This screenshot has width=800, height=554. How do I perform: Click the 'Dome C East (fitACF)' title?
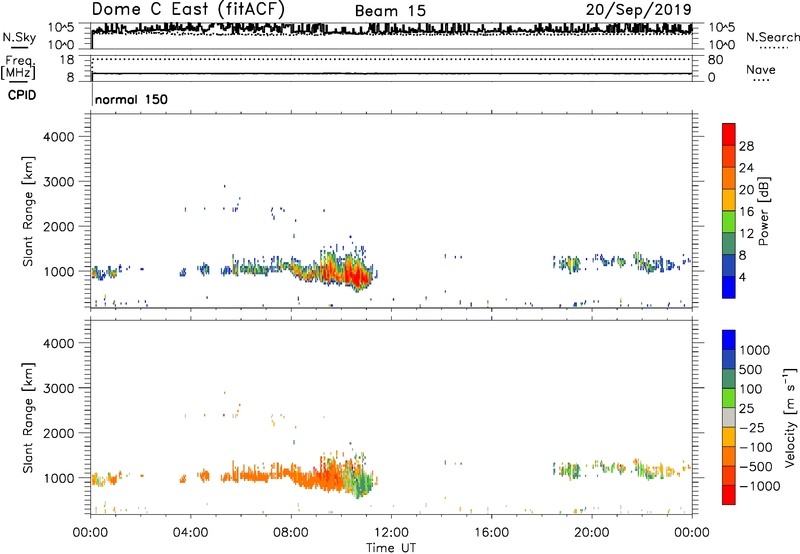(188, 9)
